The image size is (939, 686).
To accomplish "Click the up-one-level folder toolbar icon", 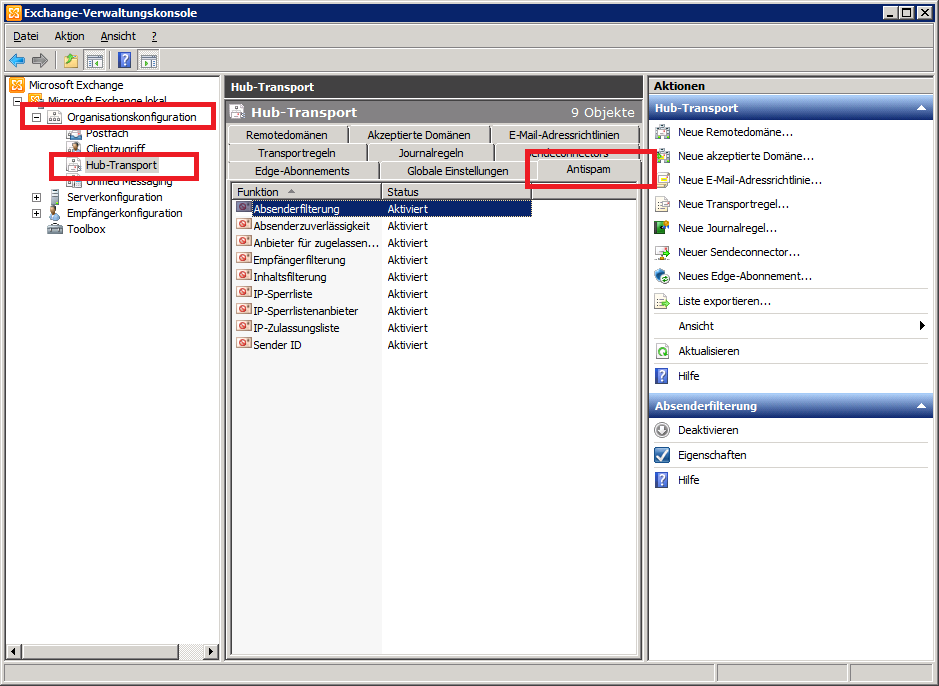I will click(x=71, y=61).
